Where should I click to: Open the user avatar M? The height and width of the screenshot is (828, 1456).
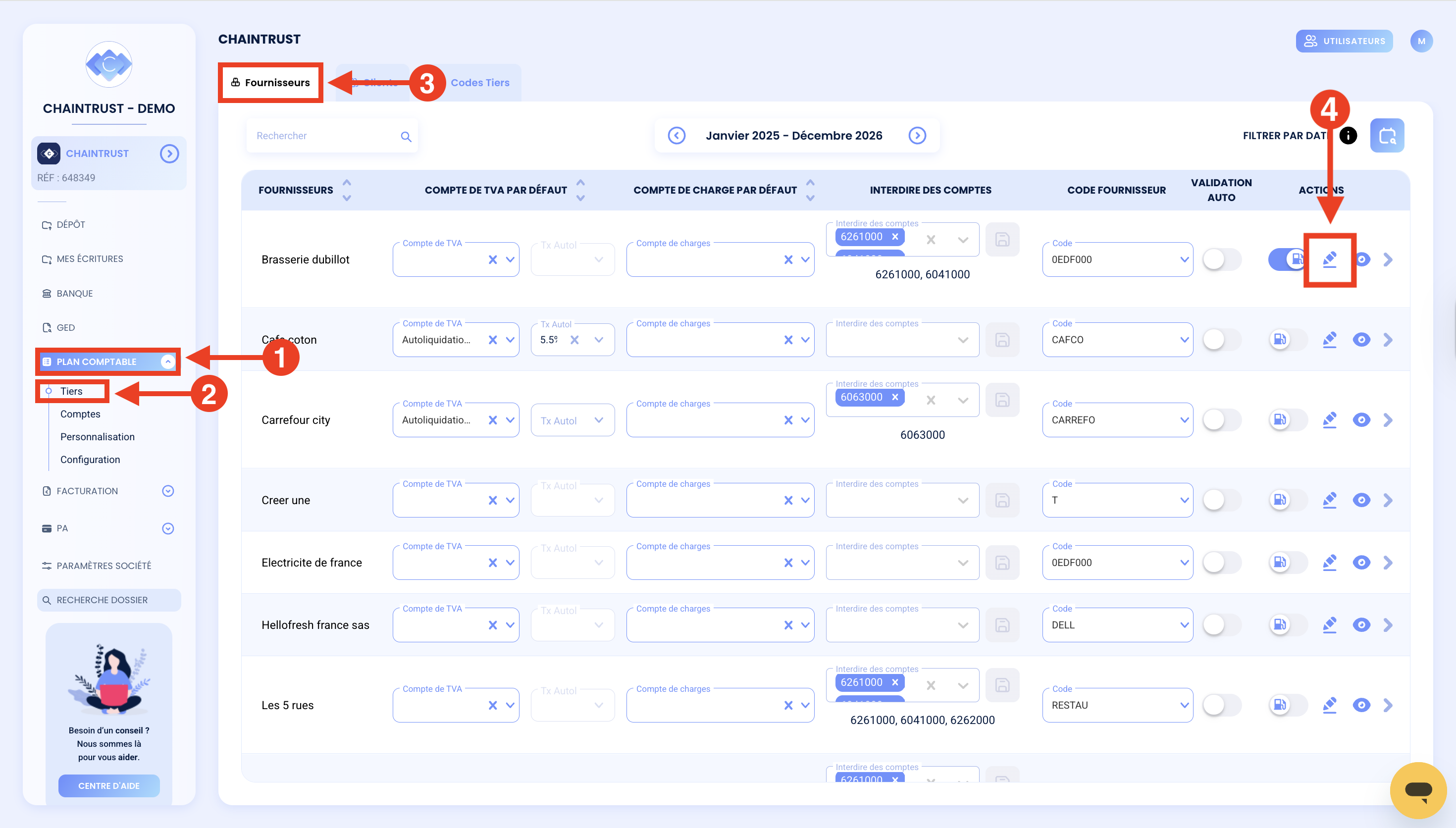point(1421,41)
